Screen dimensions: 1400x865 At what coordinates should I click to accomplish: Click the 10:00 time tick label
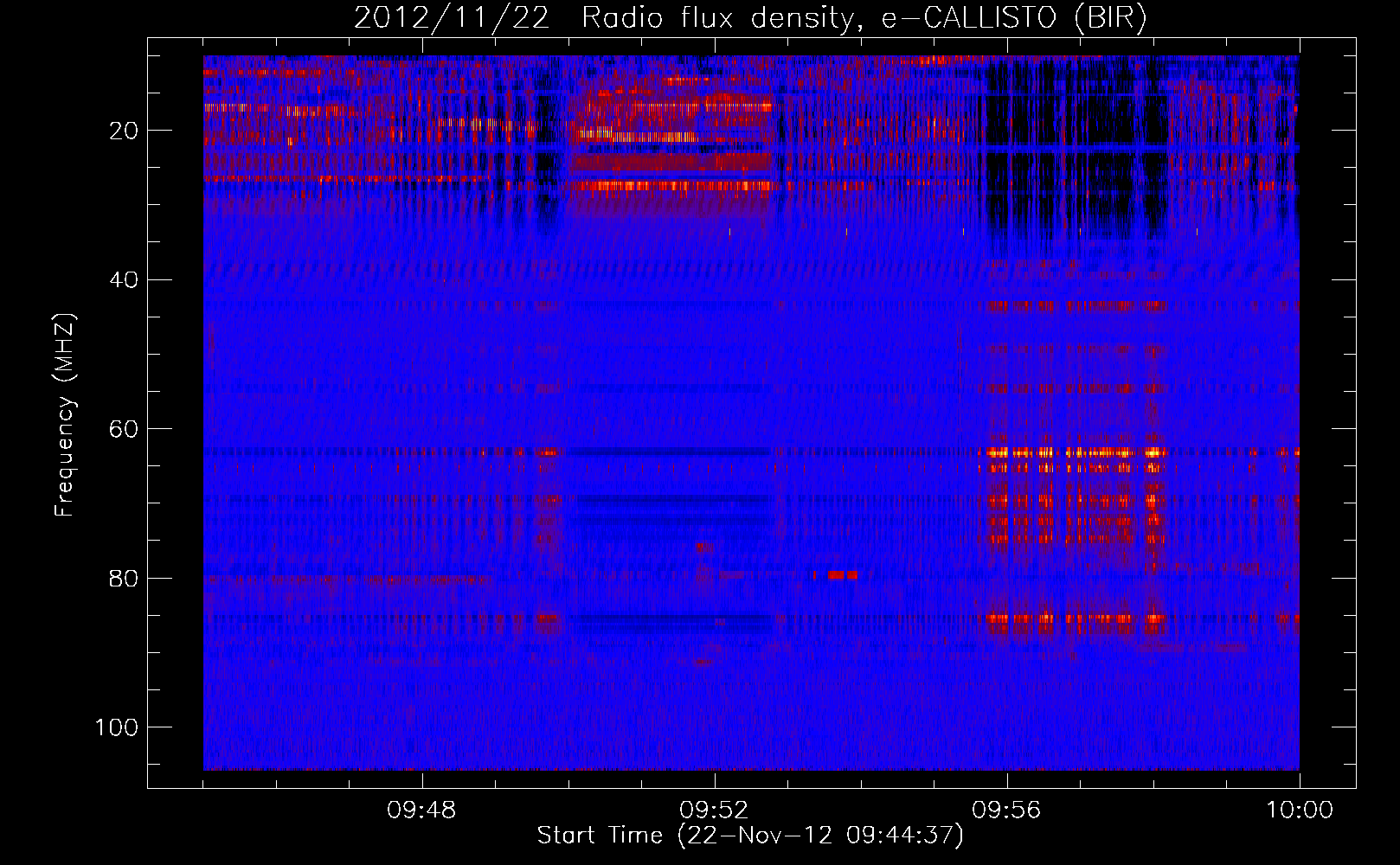point(1300,811)
